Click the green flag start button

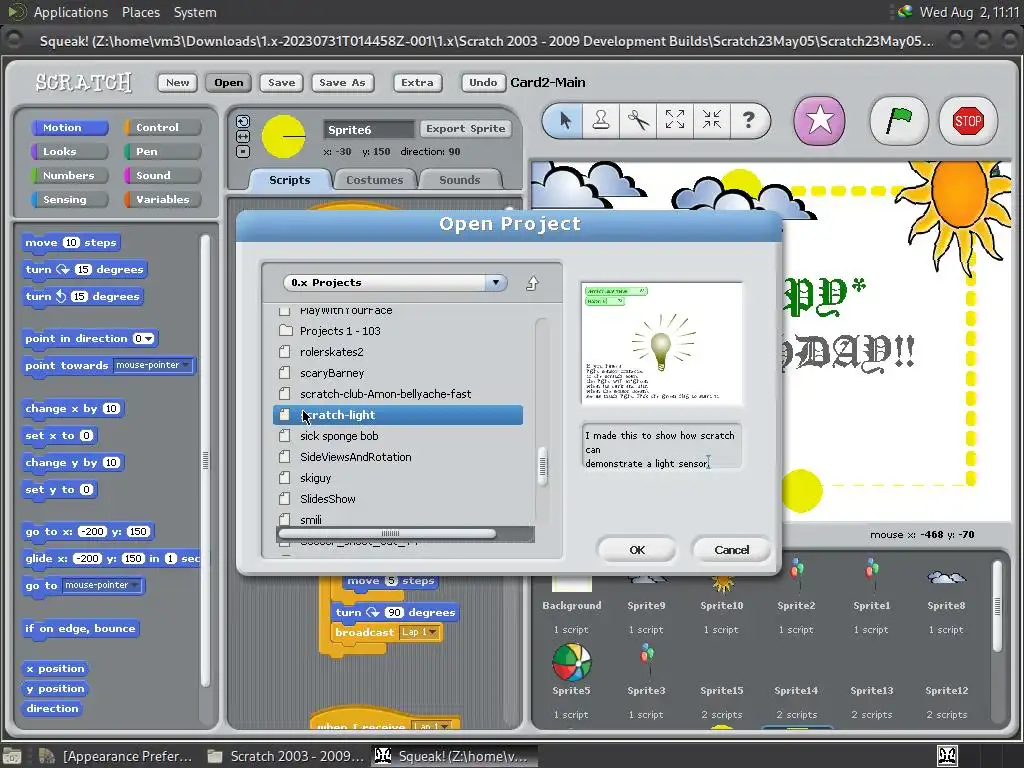pos(899,121)
